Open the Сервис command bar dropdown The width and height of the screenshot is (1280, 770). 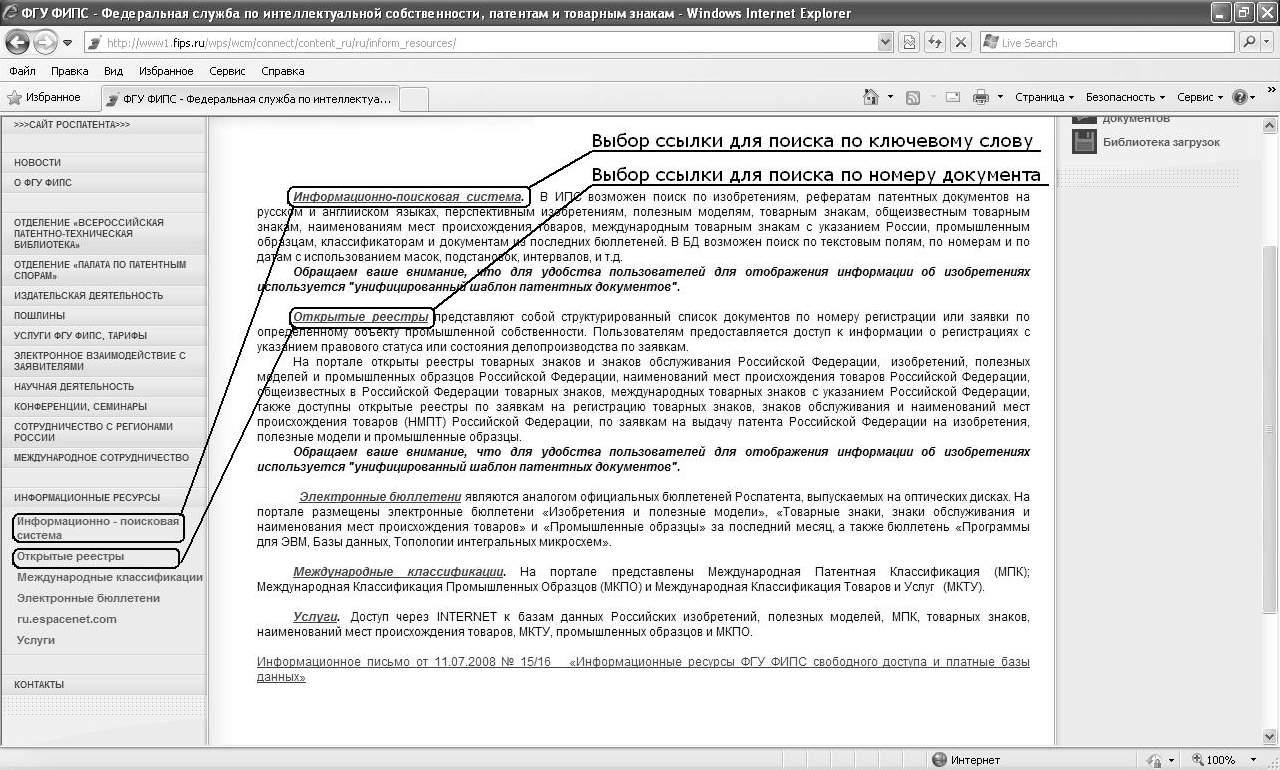point(1200,97)
